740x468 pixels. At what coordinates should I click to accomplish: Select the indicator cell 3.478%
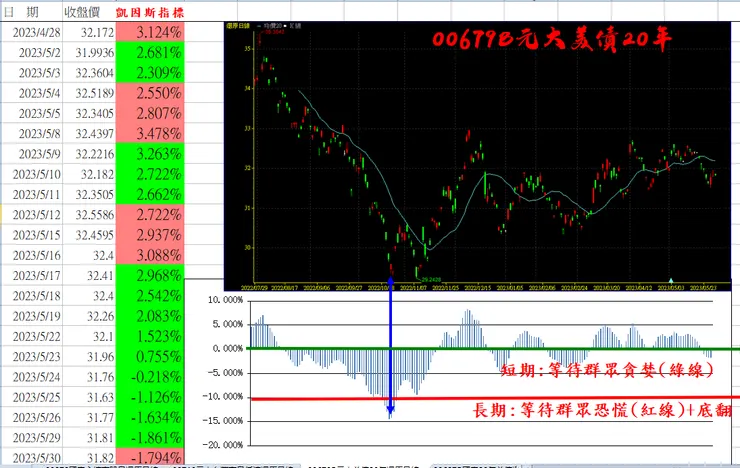(x=150, y=134)
